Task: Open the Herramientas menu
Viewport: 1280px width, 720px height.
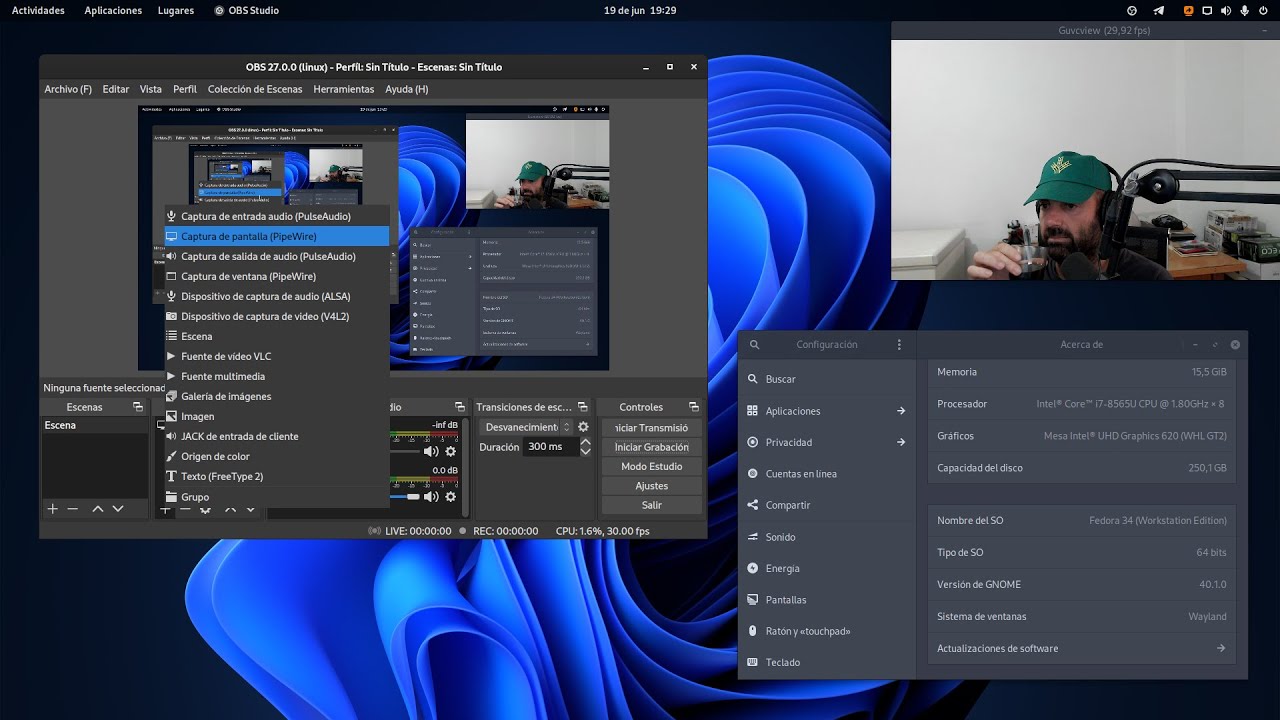Action: [344, 89]
